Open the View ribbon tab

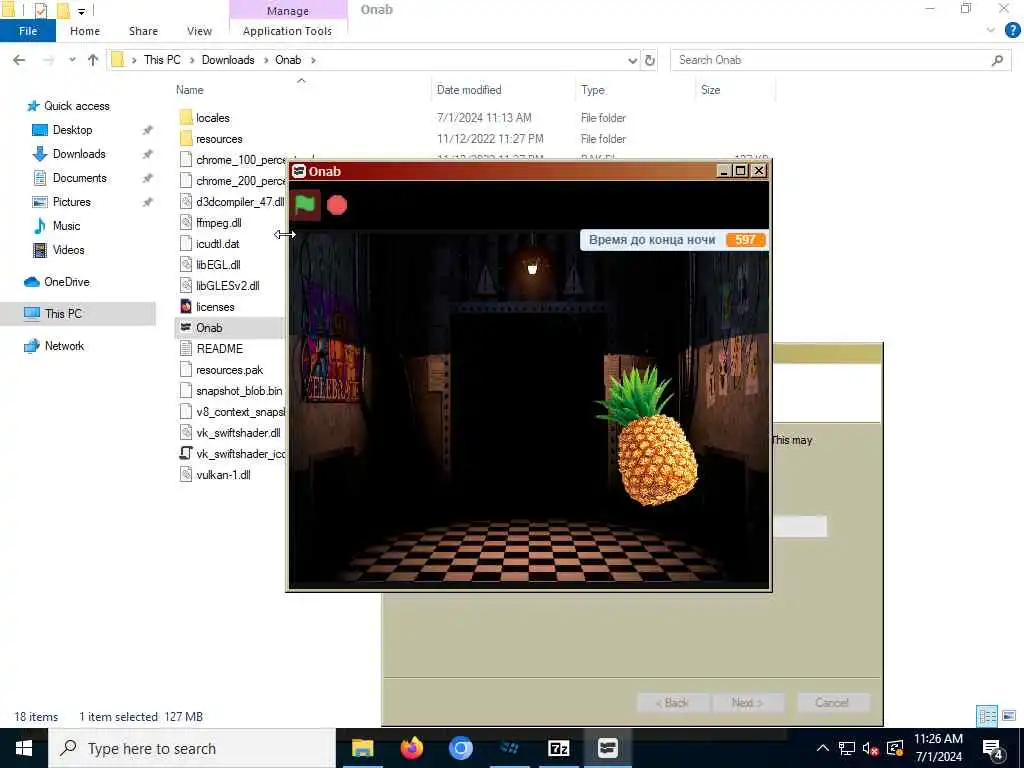199,31
